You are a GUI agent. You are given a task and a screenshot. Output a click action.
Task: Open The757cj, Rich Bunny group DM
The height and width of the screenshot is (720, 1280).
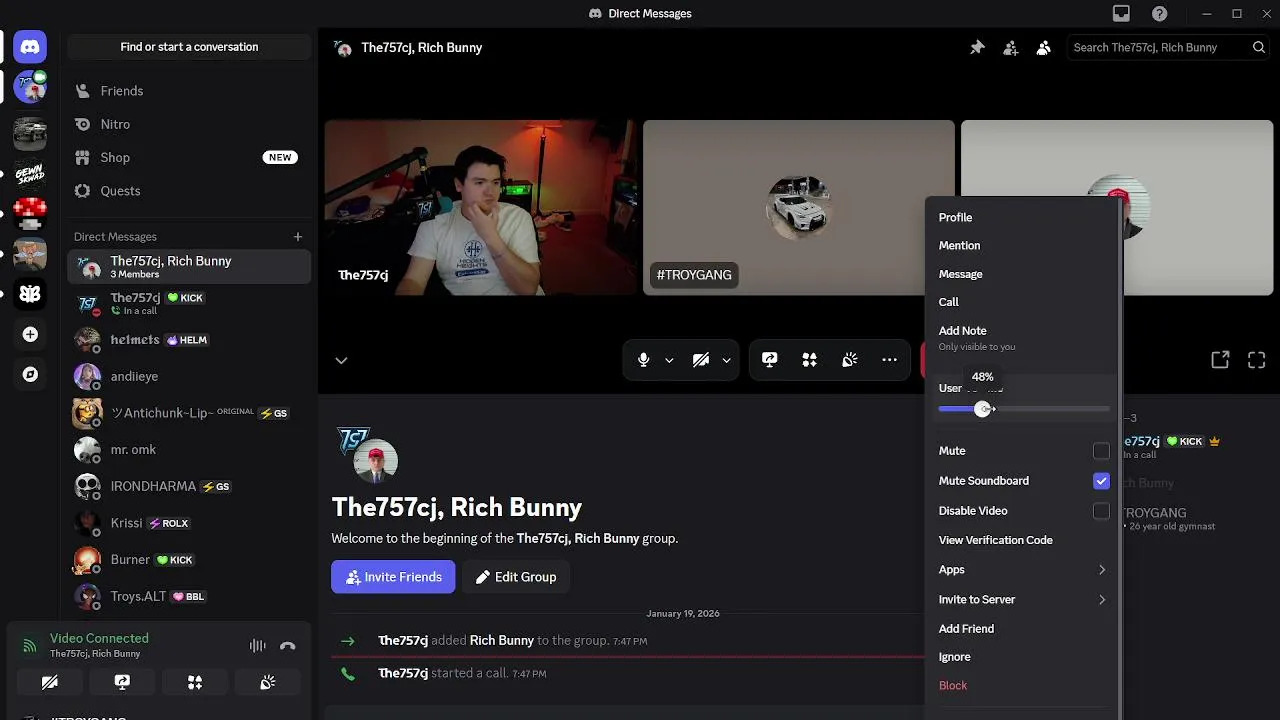(189, 267)
